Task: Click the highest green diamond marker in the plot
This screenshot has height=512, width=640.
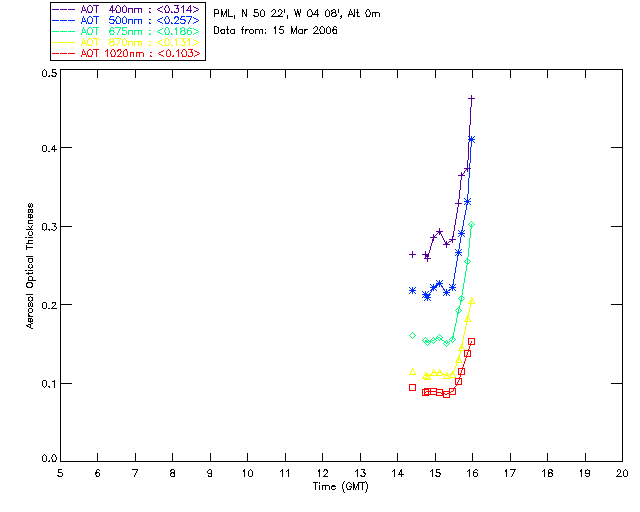Action: tap(471, 225)
